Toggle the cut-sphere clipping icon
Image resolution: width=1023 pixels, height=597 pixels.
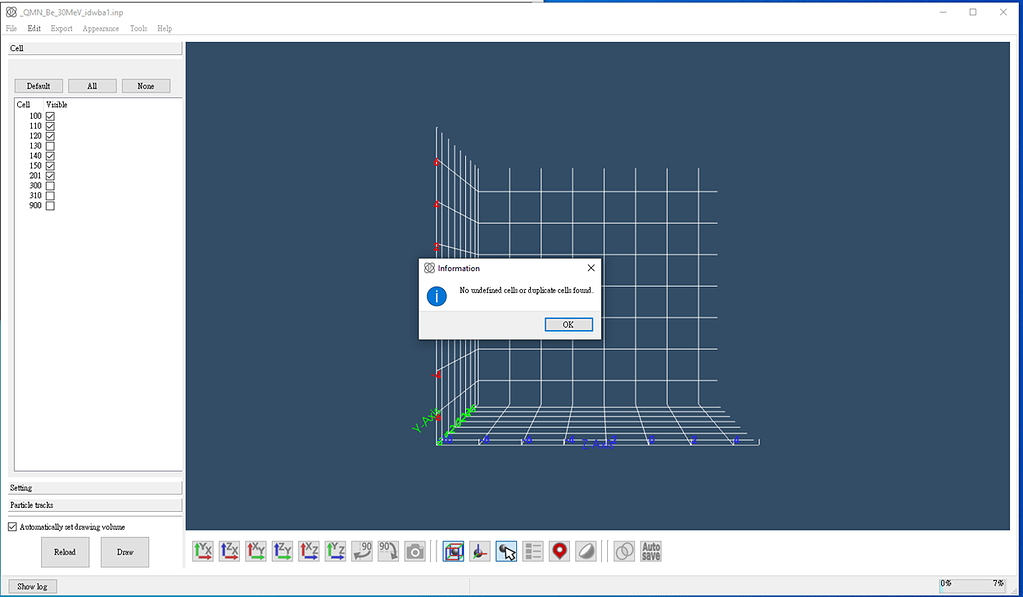586,551
